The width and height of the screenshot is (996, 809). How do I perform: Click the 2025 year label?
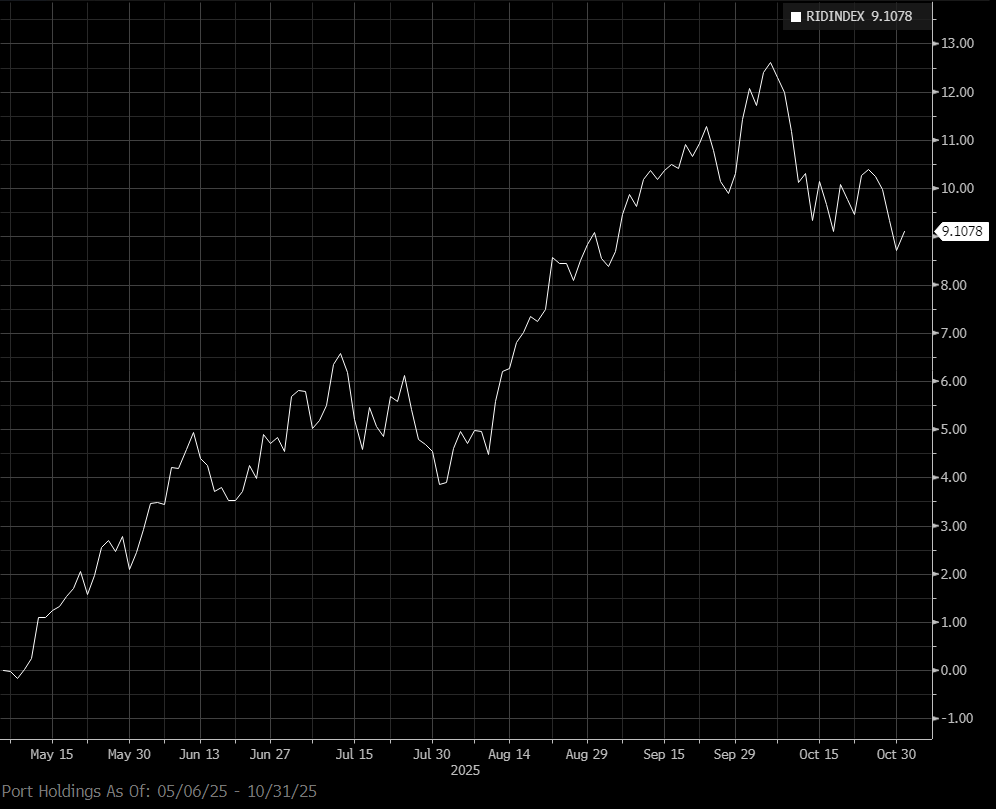466,770
